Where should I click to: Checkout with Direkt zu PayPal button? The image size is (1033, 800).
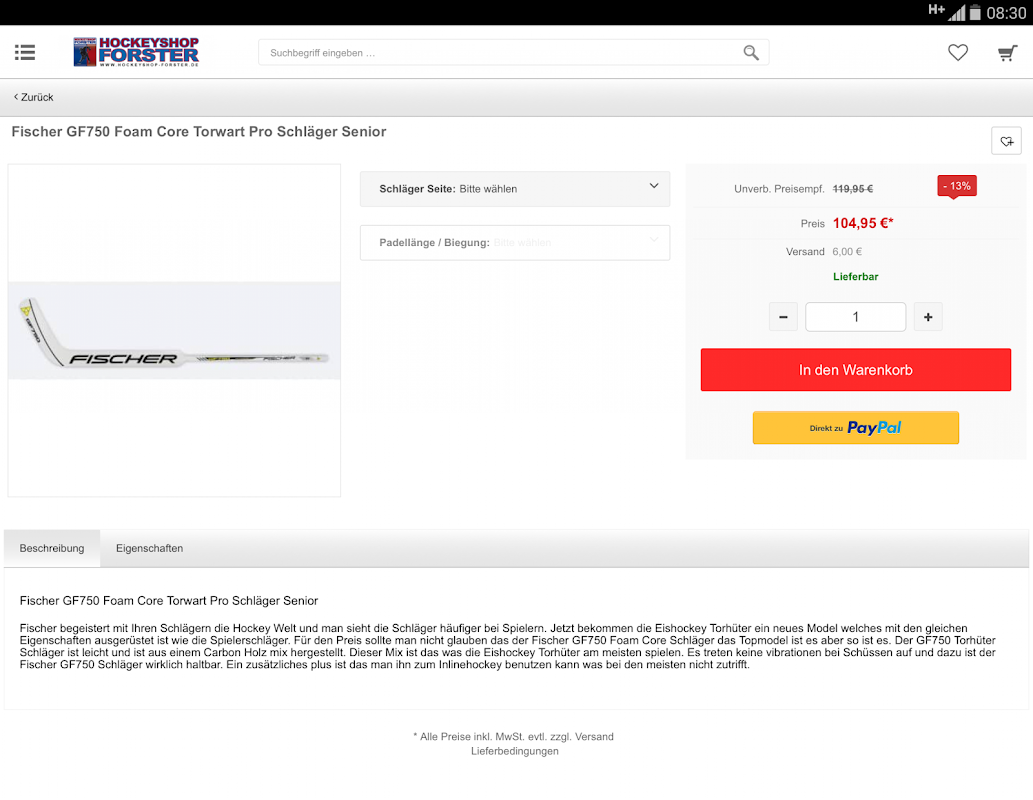855,428
